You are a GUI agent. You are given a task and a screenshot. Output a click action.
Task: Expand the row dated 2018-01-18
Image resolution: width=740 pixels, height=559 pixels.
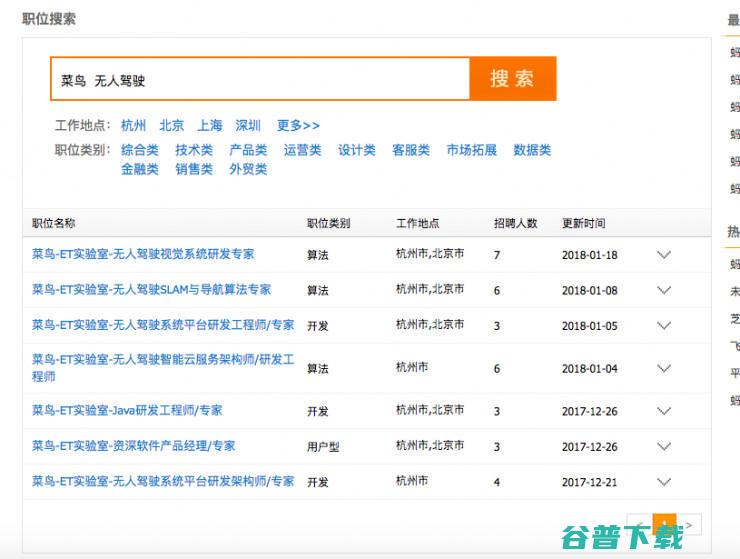pos(664,255)
